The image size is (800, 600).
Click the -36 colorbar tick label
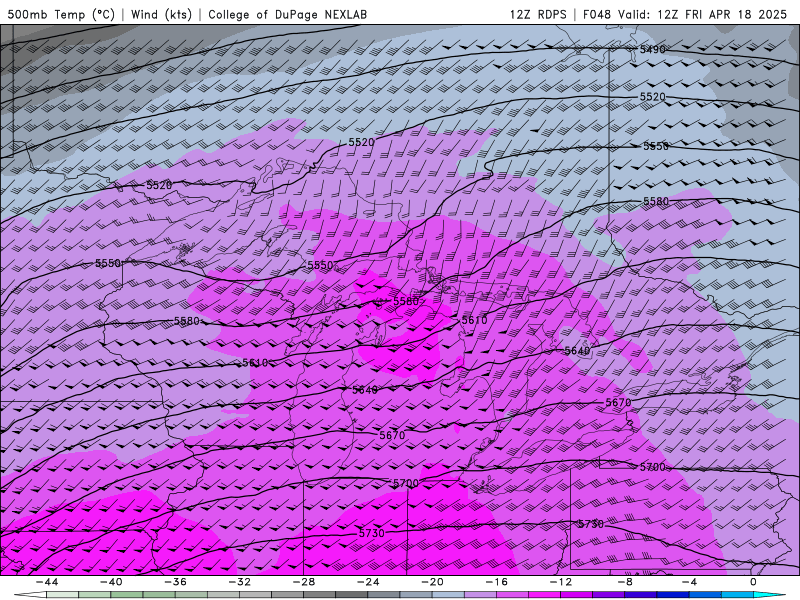click(x=175, y=582)
